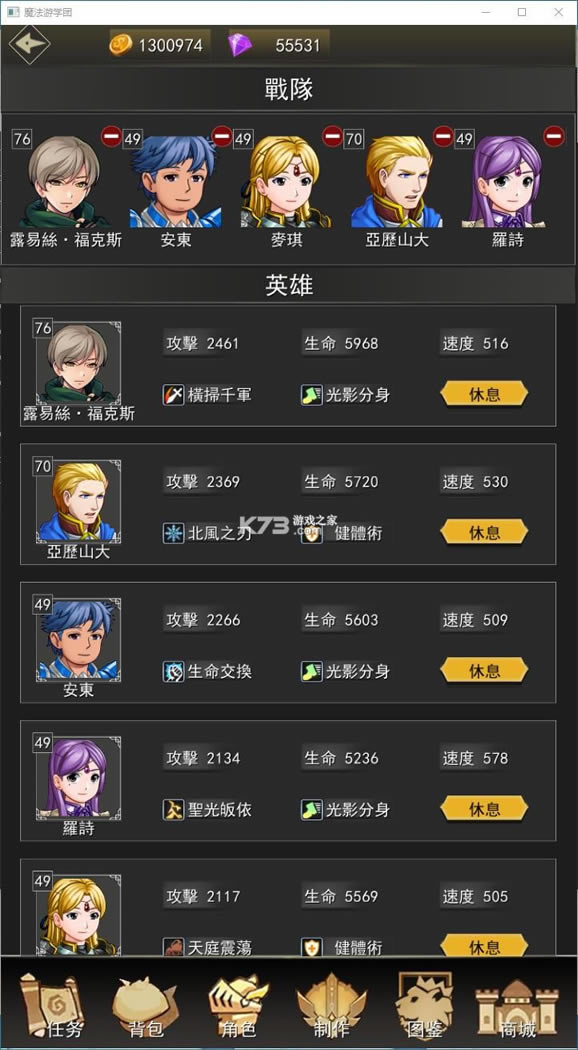Click the 戰隊 section header
The height and width of the screenshot is (1050, 578).
[289, 88]
